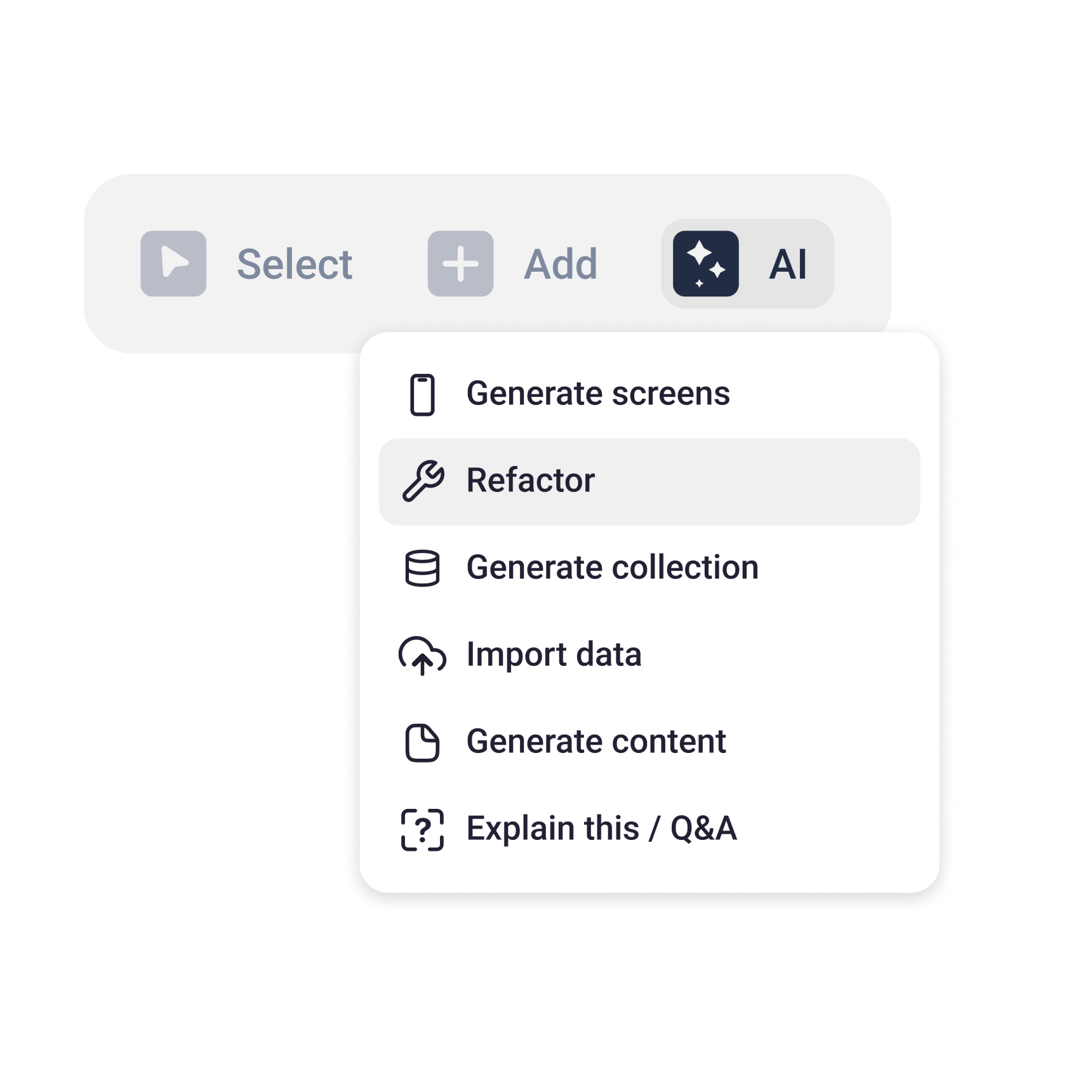Screen dimensions: 1092x1092
Task: Click the Add plus icon
Action: point(460,263)
